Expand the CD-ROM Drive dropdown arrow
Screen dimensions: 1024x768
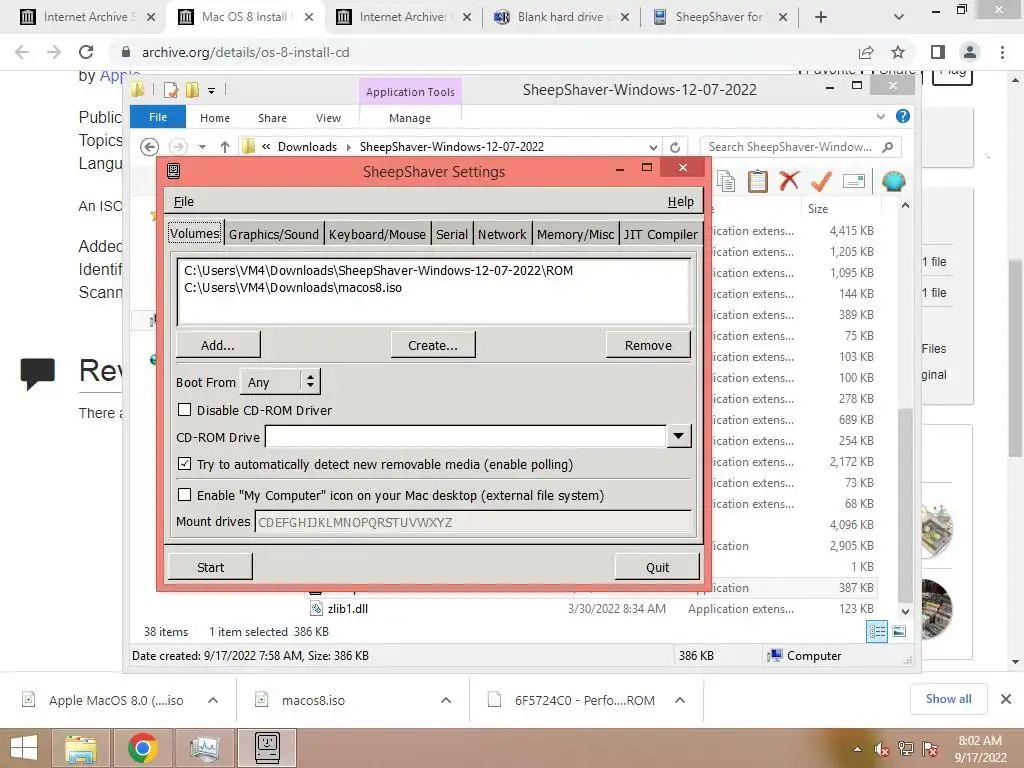pyautogui.click(x=679, y=436)
